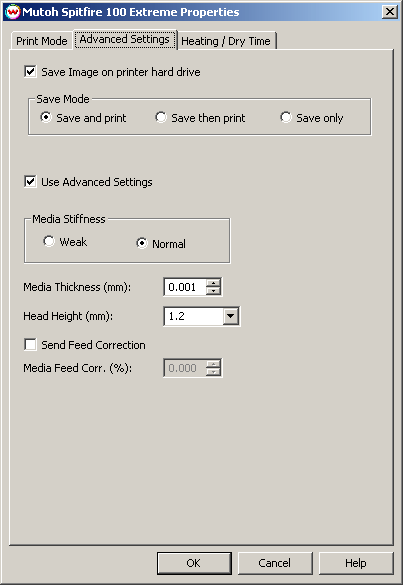
Task: Click the Media Thickness value field
Action: coord(185,287)
